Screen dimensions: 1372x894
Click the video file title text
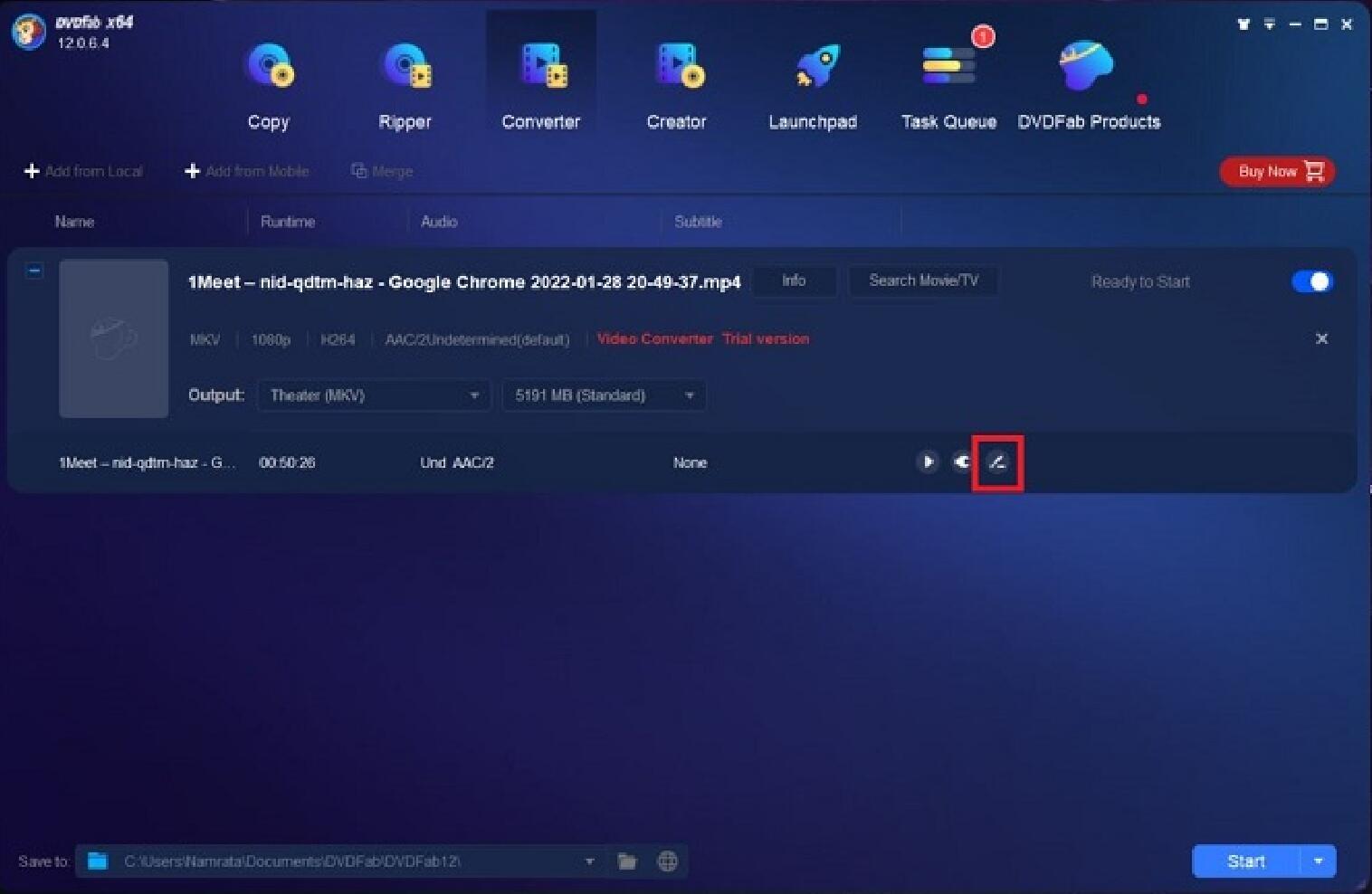click(464, 281)
